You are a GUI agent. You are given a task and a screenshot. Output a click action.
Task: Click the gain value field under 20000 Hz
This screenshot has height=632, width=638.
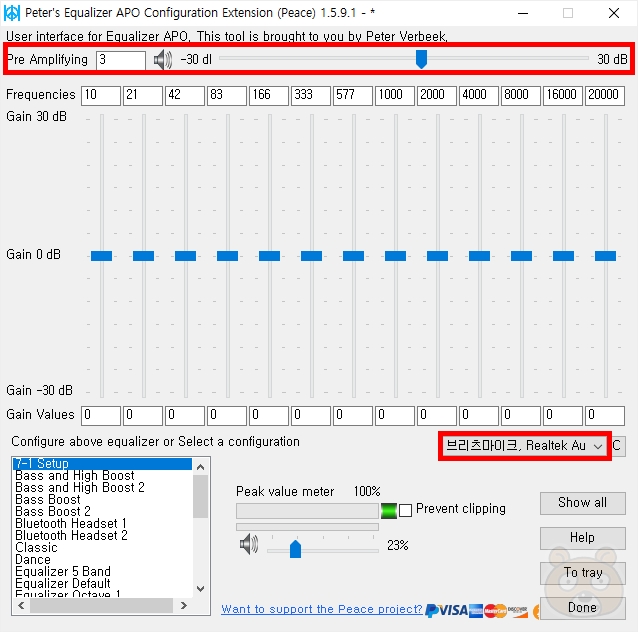pos(605,416)
